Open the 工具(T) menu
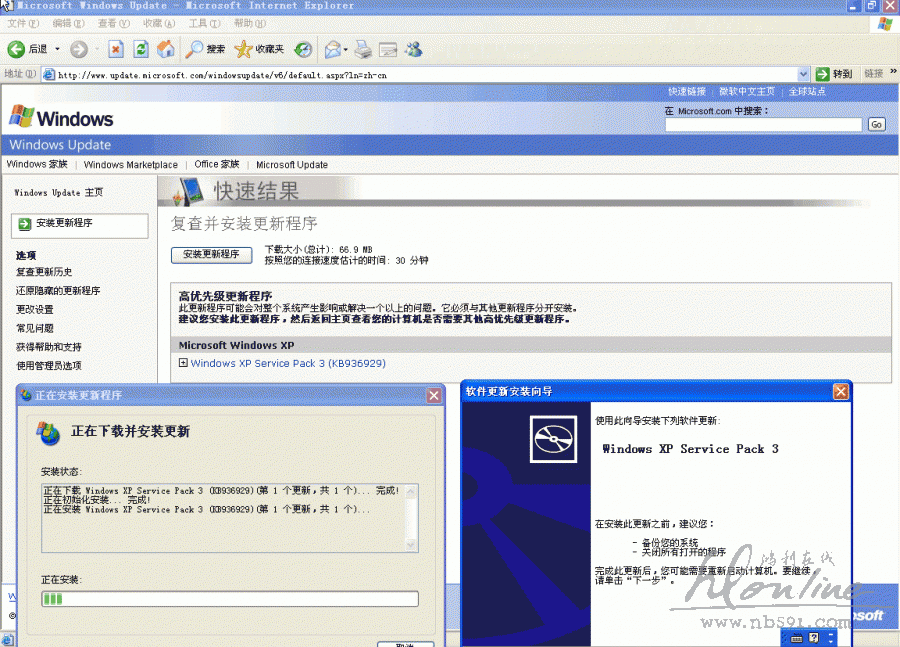Image resolution: width=900 pixels, height=647 pixels. pyautogui.click(x=205, y=24)
